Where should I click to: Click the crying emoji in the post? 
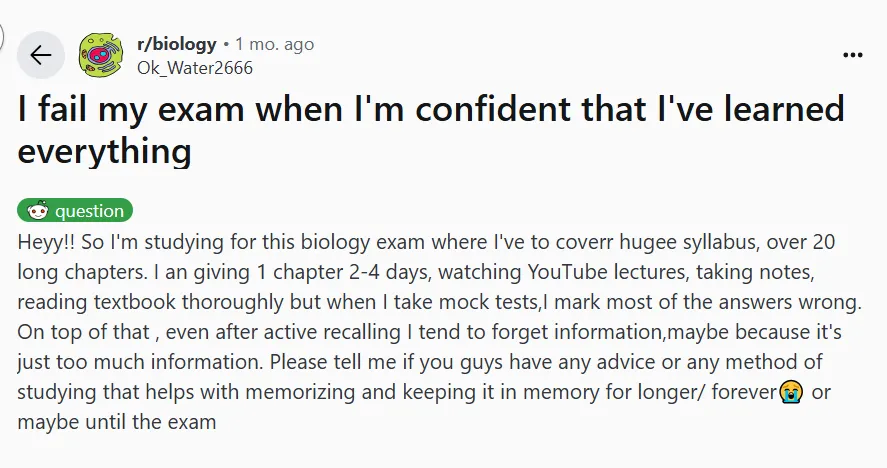[x=791, y=392]
